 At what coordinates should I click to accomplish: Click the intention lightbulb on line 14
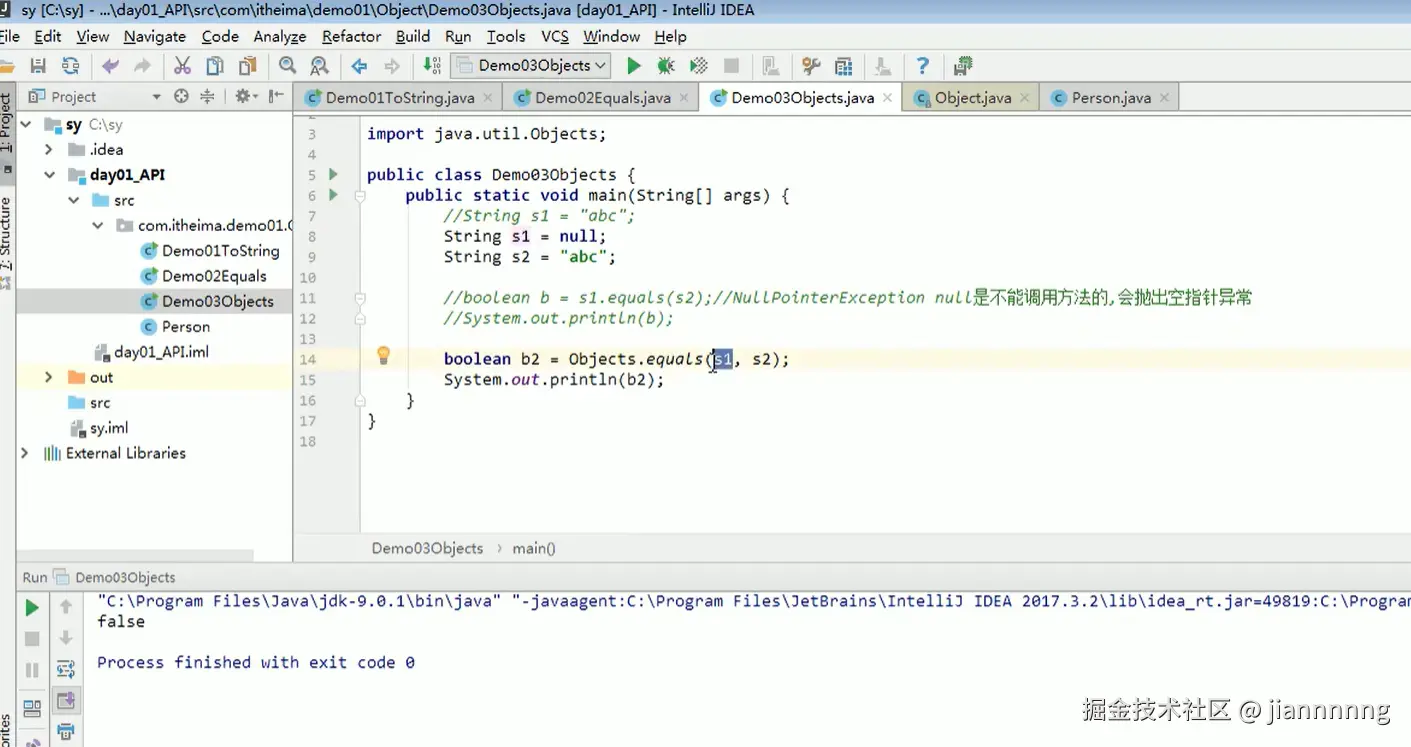[383, 355]
